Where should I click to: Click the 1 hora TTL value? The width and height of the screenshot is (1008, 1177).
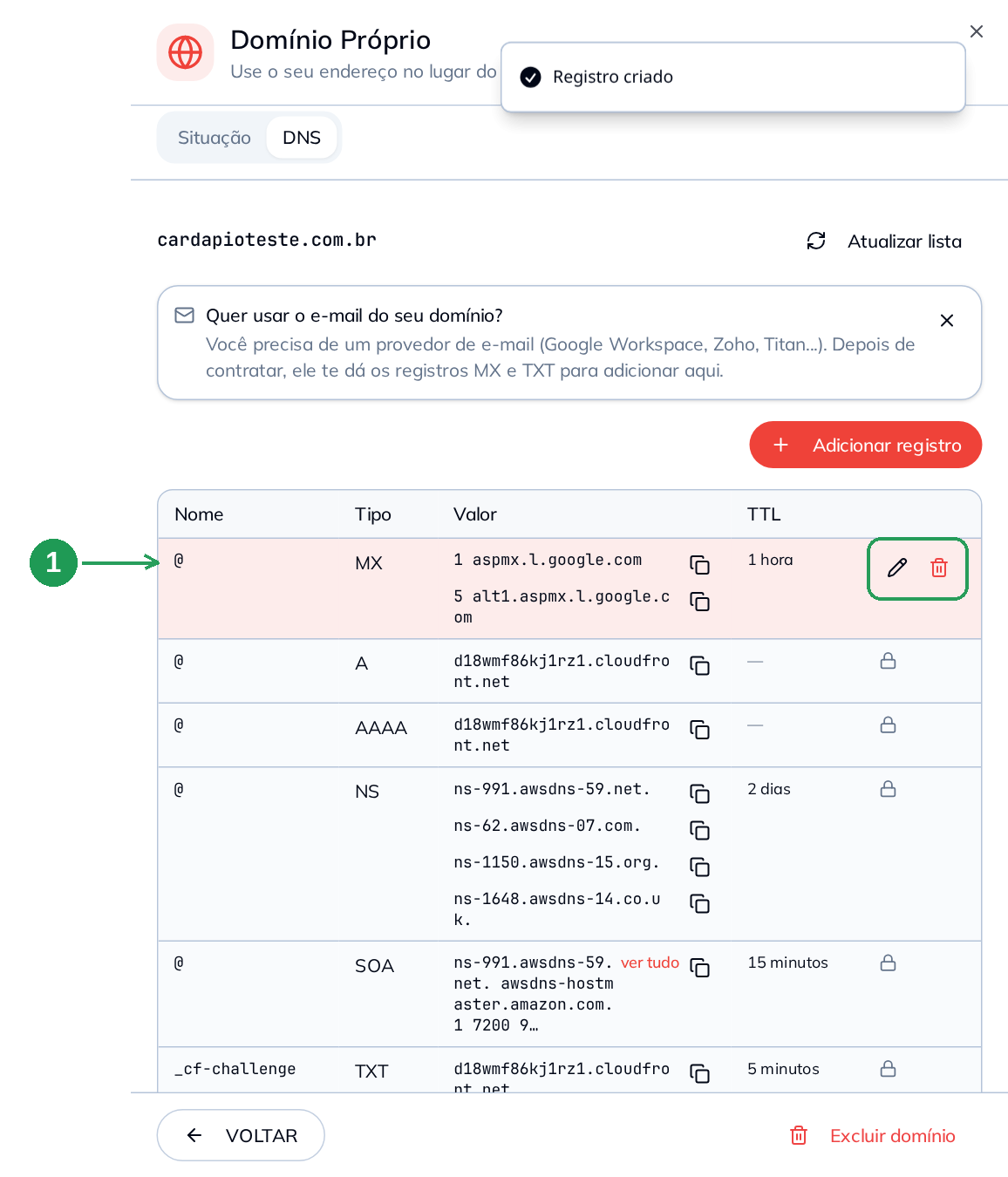point(770,560)
